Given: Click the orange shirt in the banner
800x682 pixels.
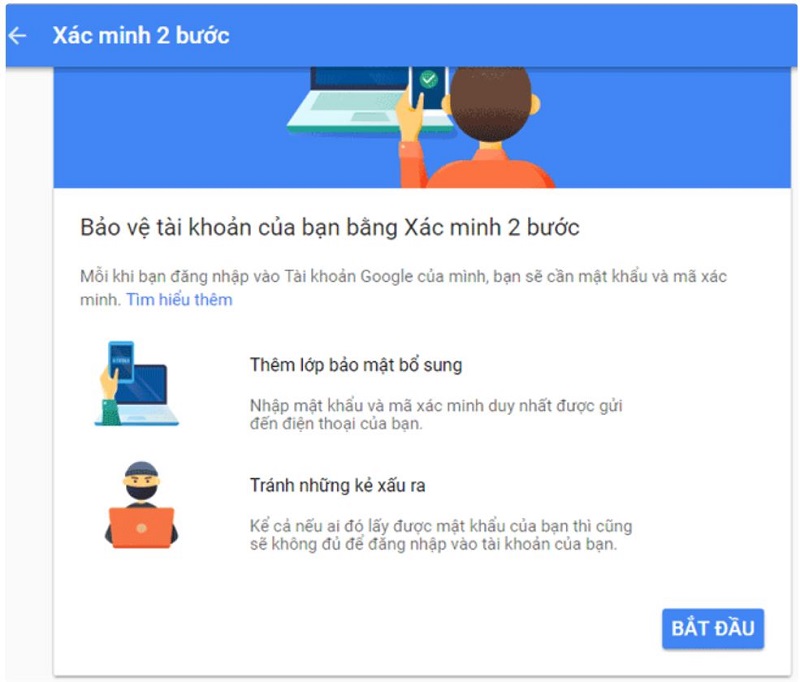Looking at the screenshot, I should click(x=490, y=168).
